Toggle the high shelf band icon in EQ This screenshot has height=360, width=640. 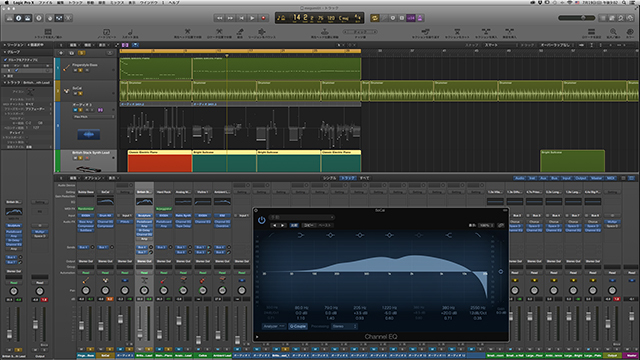click(449, 235)
